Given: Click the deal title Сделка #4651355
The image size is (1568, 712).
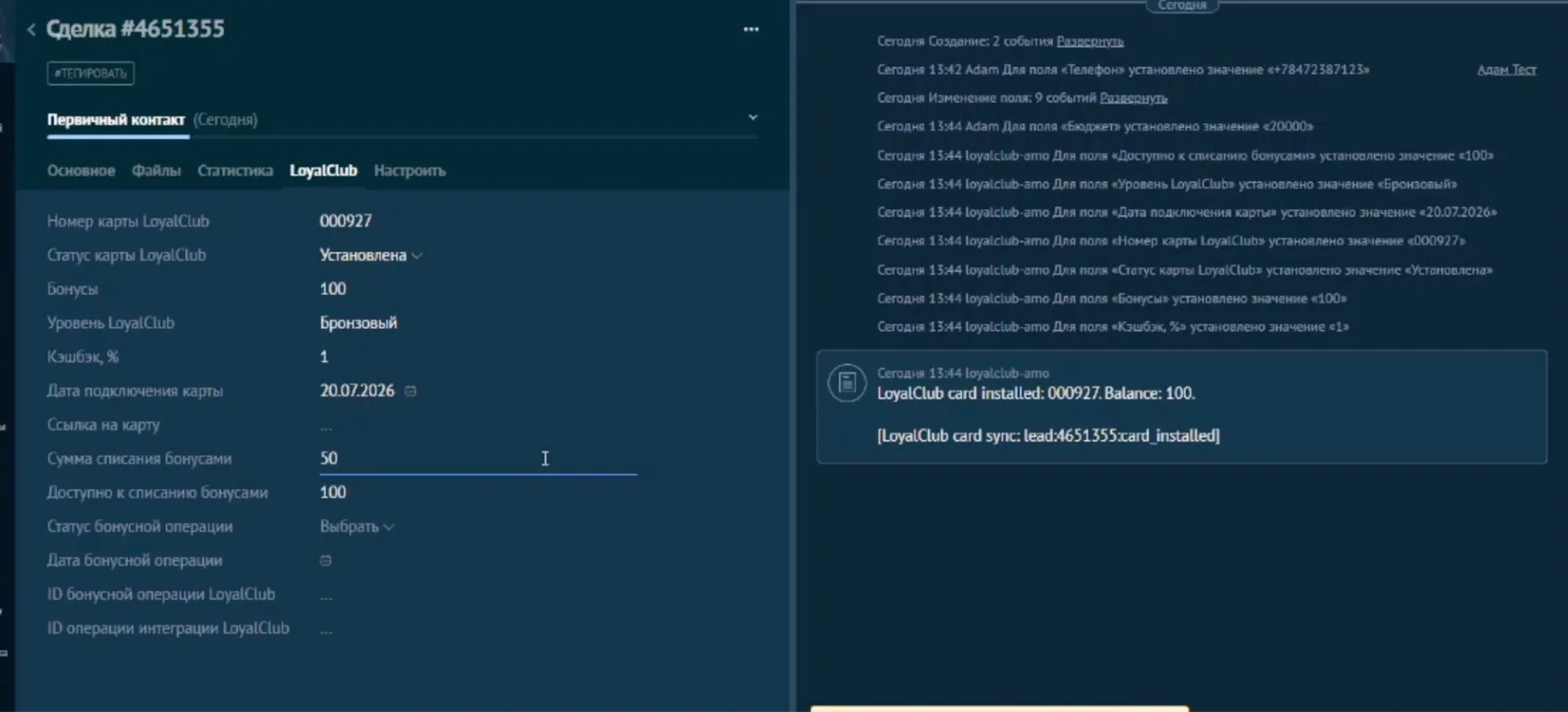Looking at the screenshot, I should click(x=135, y=29).
